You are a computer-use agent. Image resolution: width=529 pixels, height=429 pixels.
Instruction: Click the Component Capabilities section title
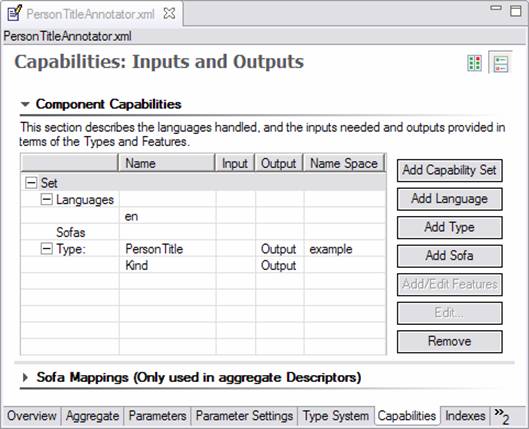(x=109, y=104)
